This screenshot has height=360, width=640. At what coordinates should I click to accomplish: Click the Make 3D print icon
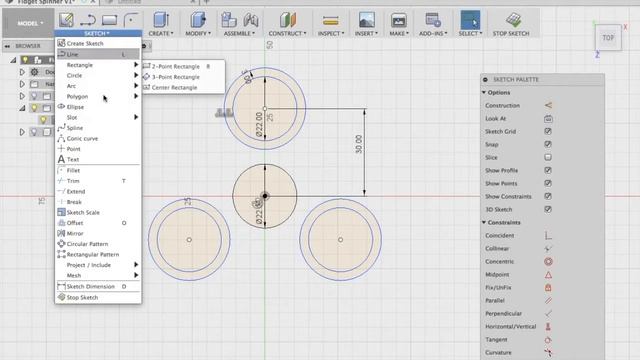pos(398,20)
